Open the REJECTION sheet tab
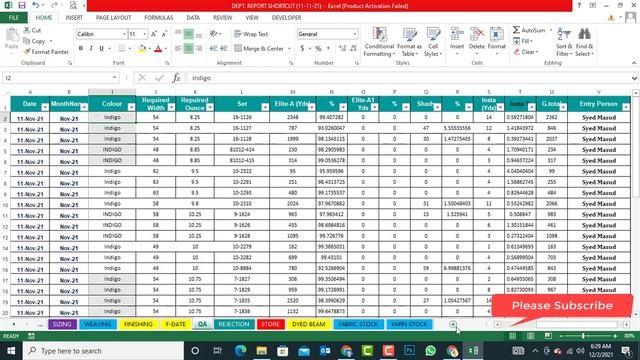 (234, 324)
